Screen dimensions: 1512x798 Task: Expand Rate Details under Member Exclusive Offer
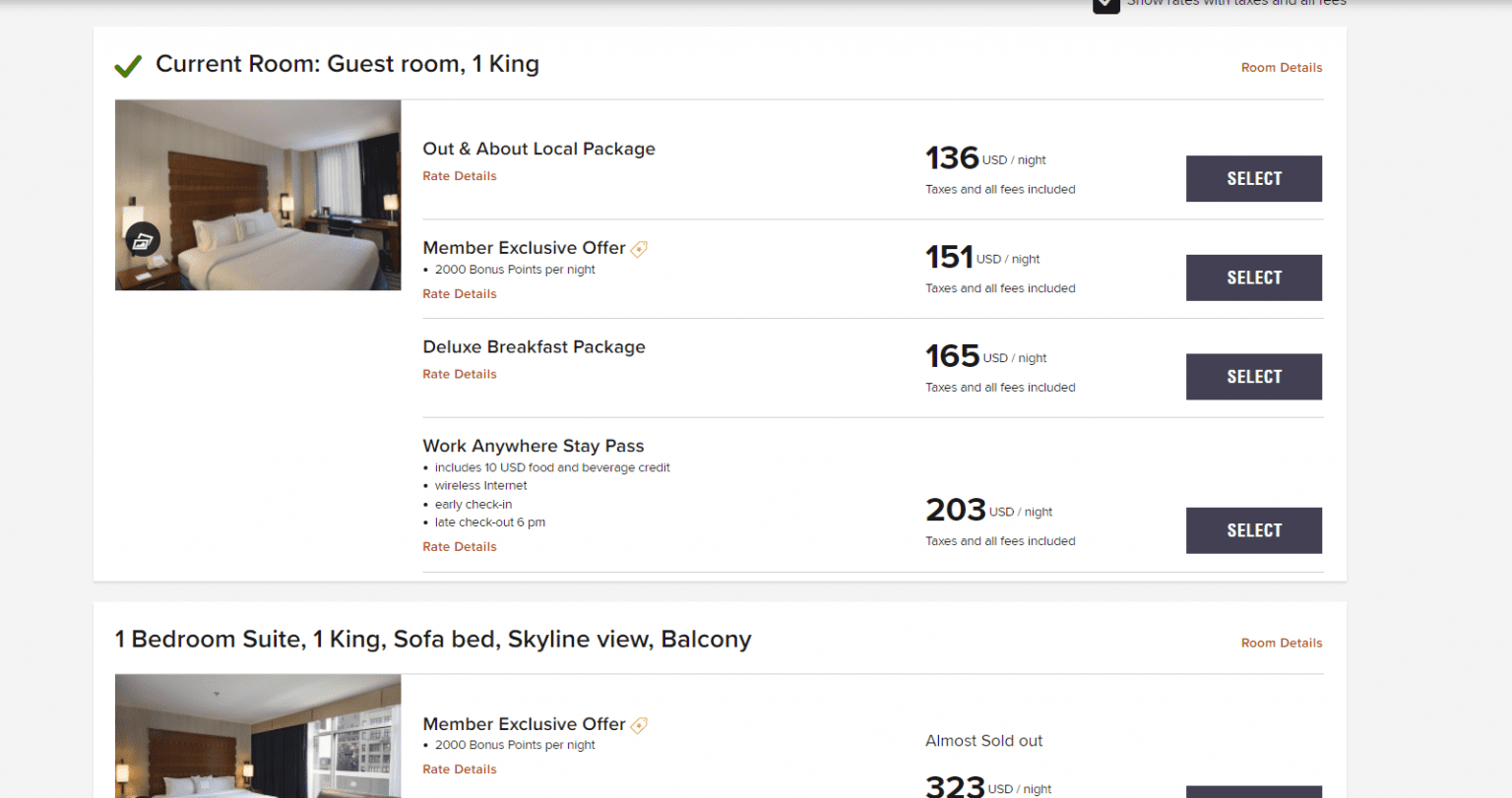click(x=460, y=293)
